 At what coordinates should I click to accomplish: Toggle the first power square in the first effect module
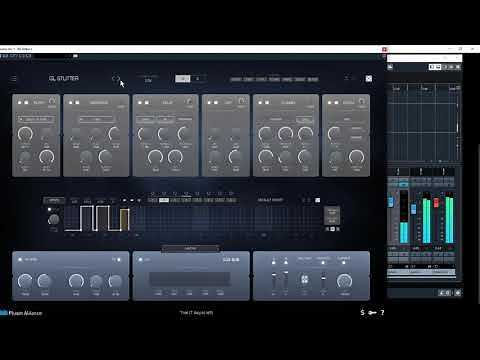[x=19, y=102]
